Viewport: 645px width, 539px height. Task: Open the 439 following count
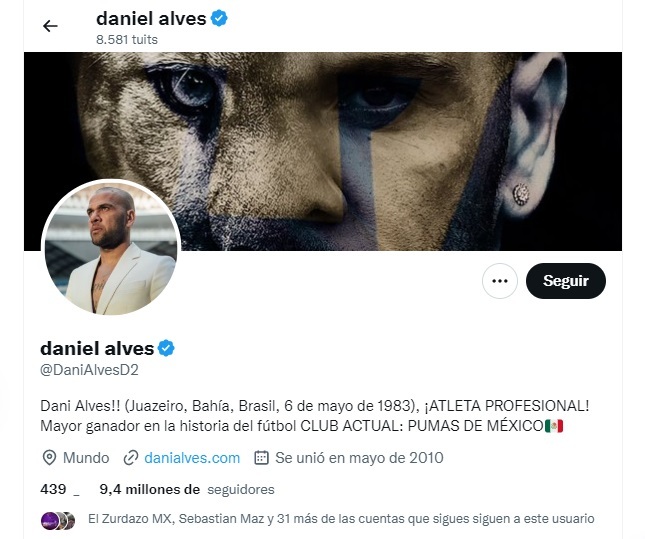coord(60,489)
